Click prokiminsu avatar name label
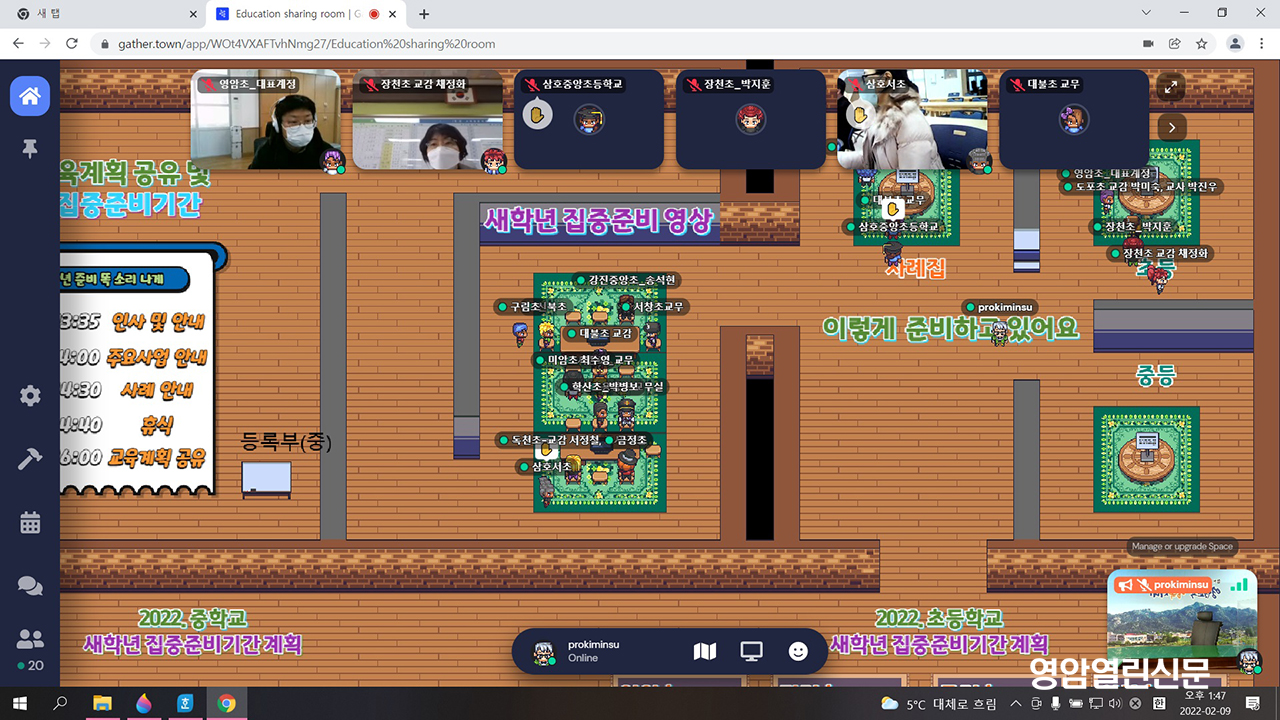This screenshot has height=720, width=1280. coord(999,307)
